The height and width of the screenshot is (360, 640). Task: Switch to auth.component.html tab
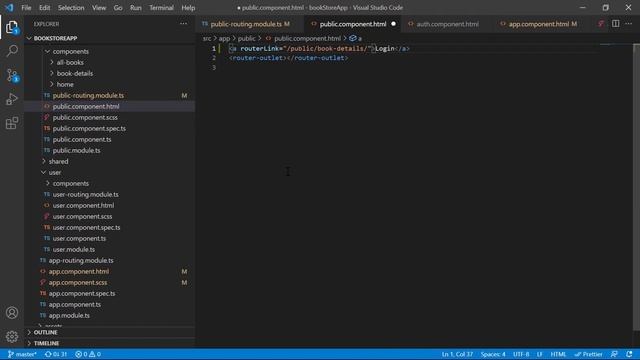tap(447, 24)
